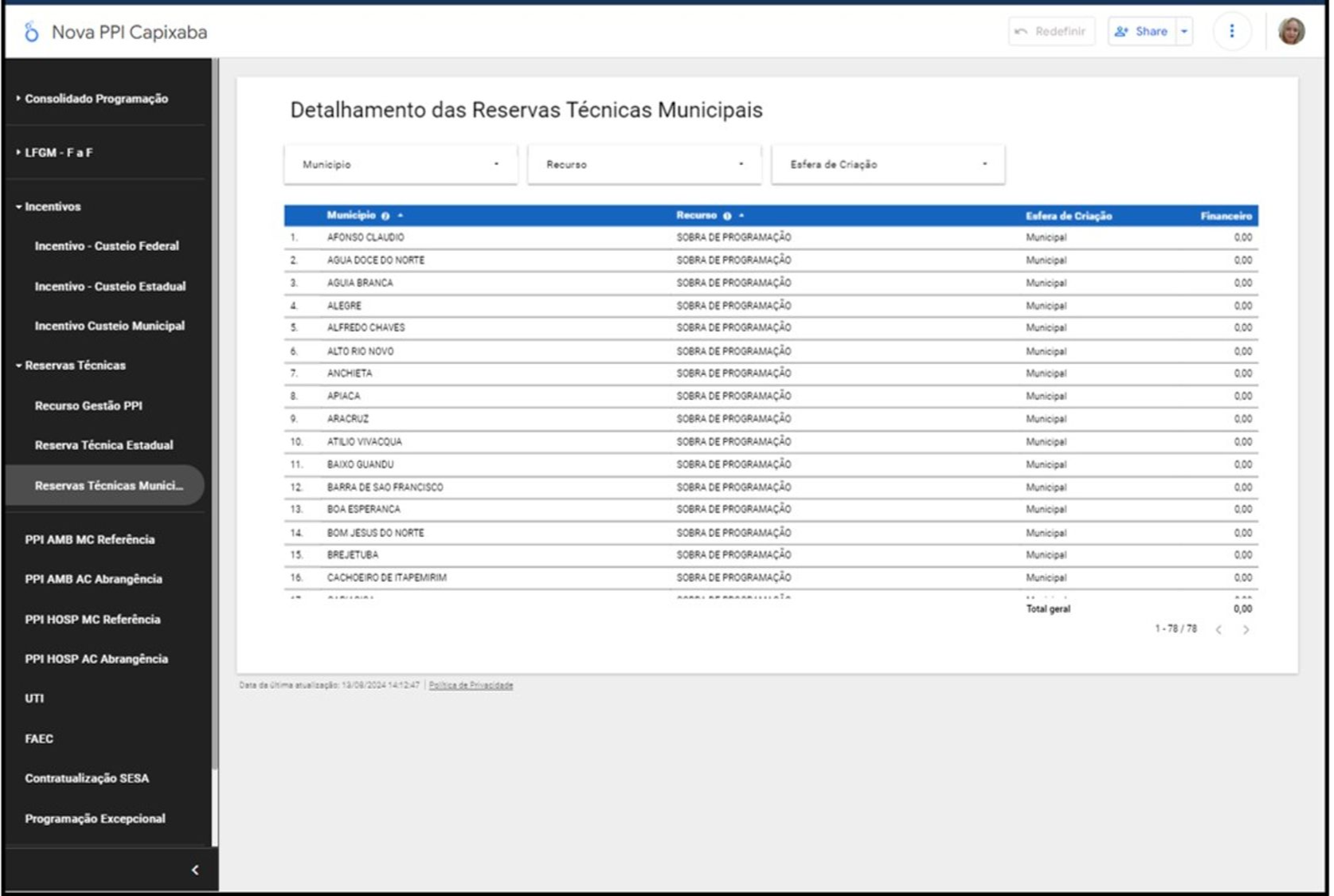Open the Política de Privacidade link
This screenshot has width=1334, height=896.
pyautogui.click(x=471, y=685)
